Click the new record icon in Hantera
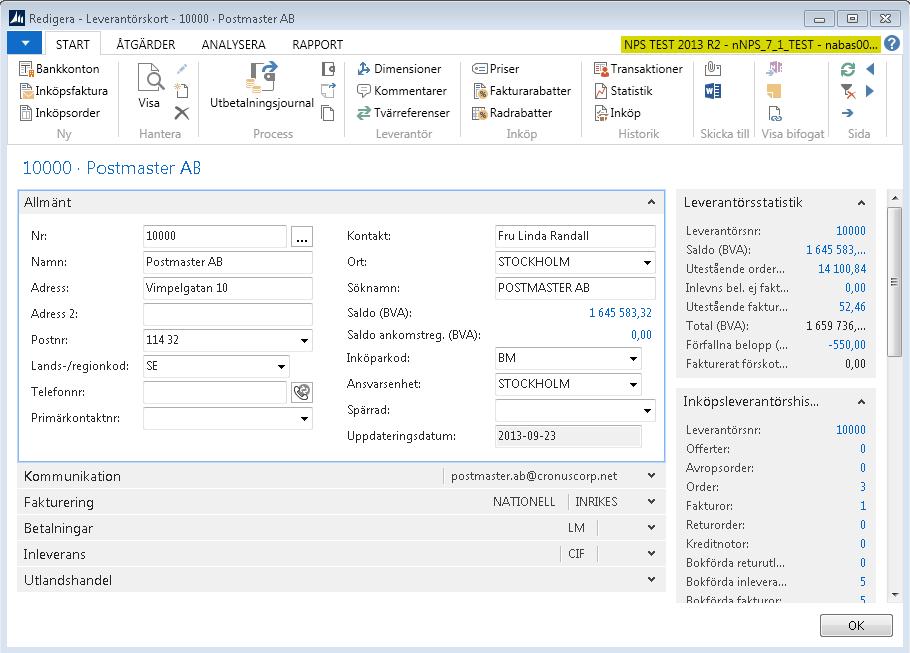 coord(182,91)
